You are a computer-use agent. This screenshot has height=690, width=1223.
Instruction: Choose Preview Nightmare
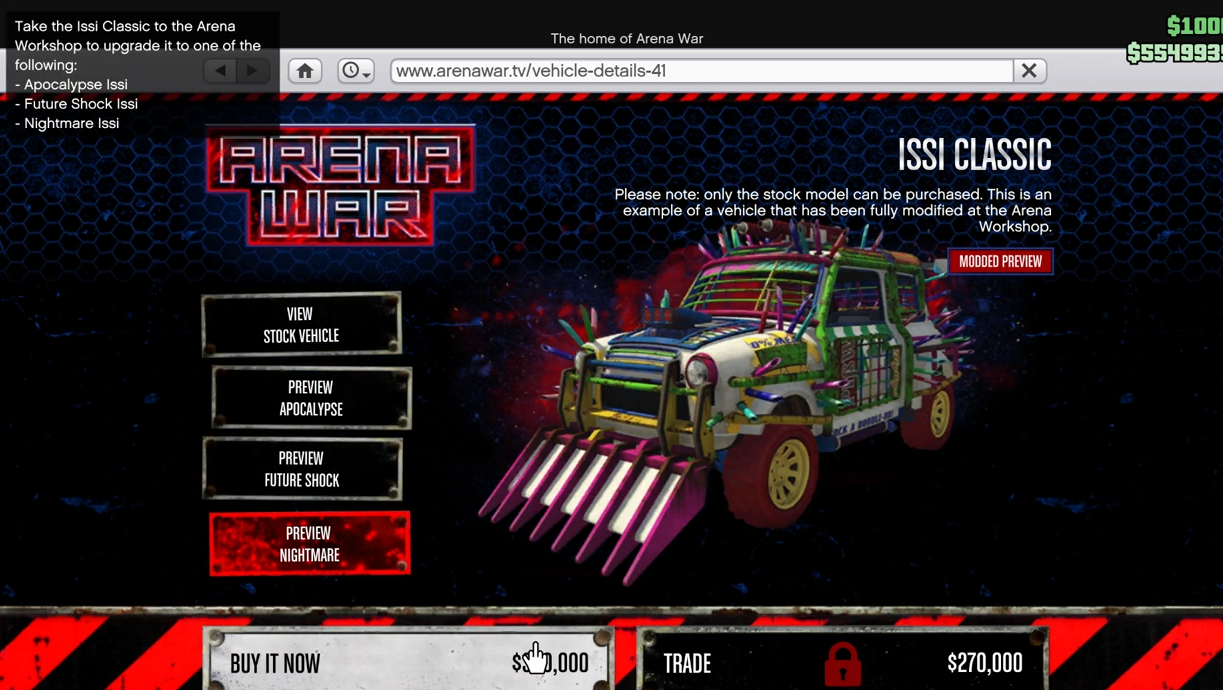coord(310,544)
